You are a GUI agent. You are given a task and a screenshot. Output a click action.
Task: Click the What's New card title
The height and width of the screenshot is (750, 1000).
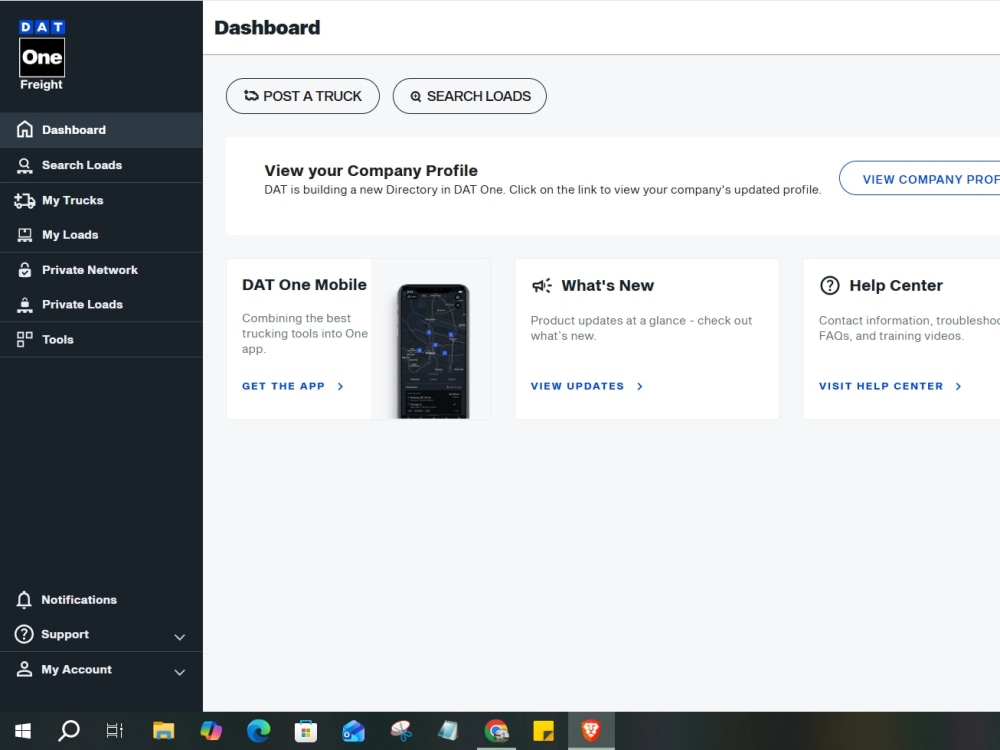607,286
